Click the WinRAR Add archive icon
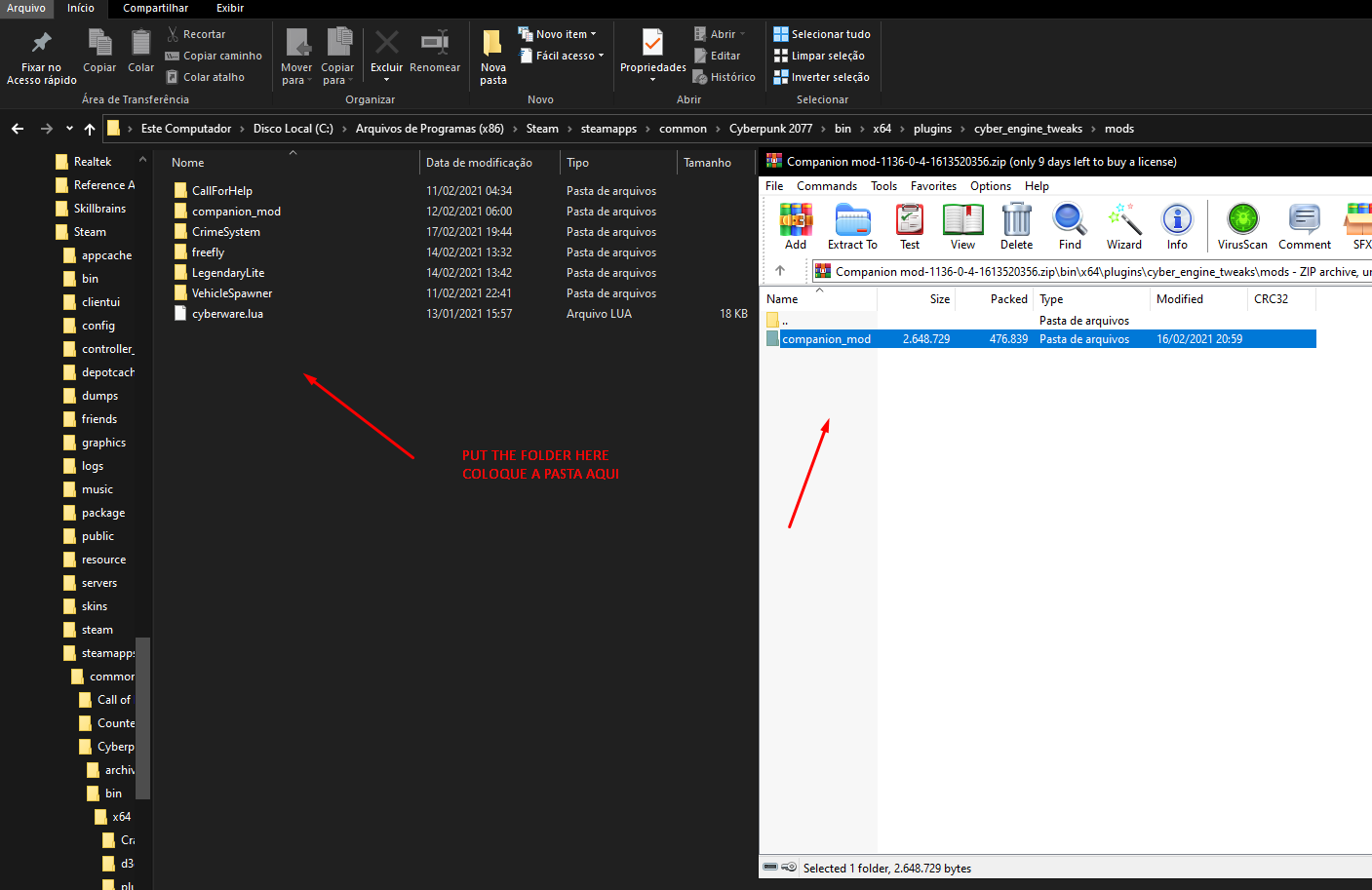The image size is (1372, 890). (x=796, y=226)
